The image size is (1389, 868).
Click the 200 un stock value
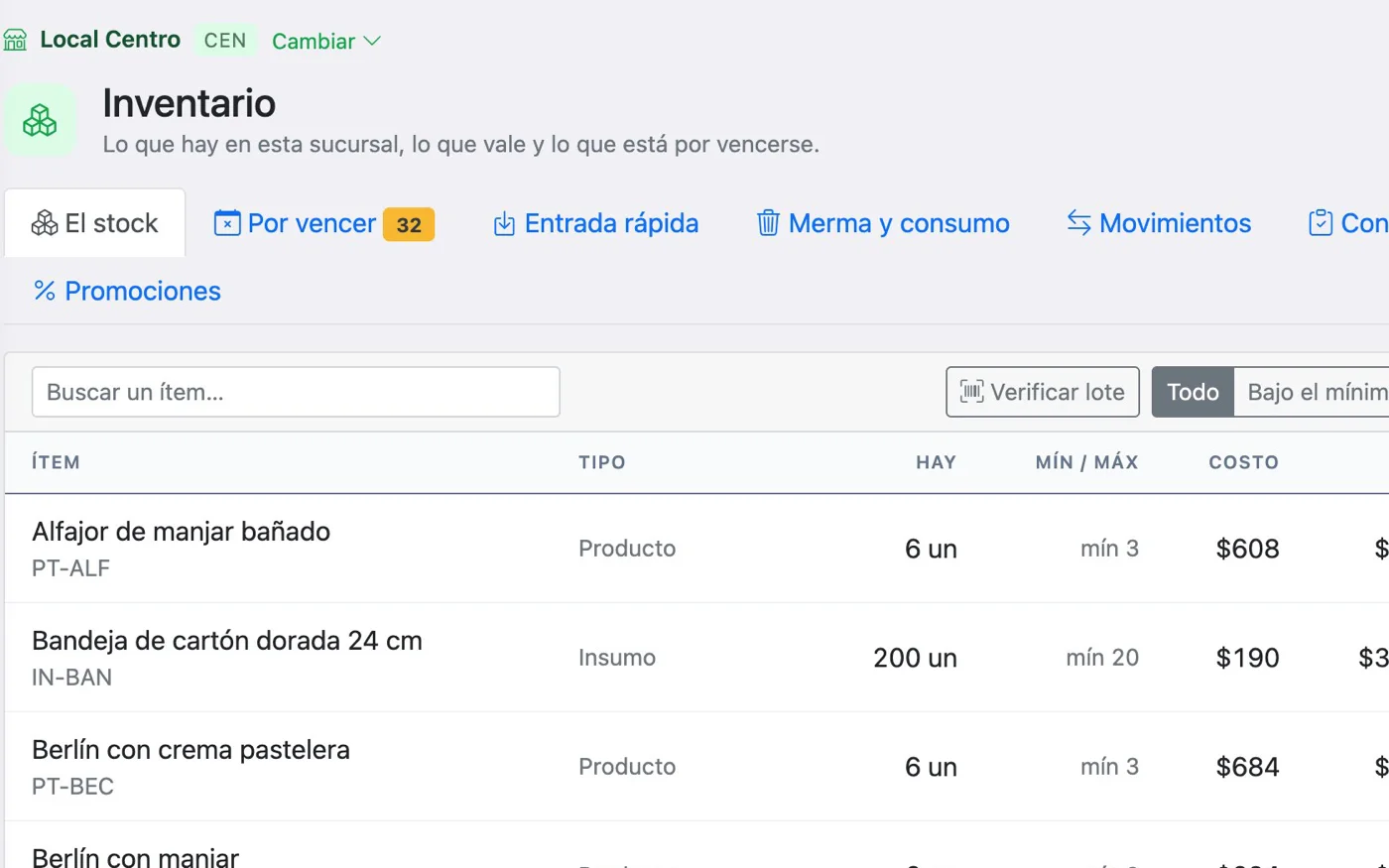point(915,658)
